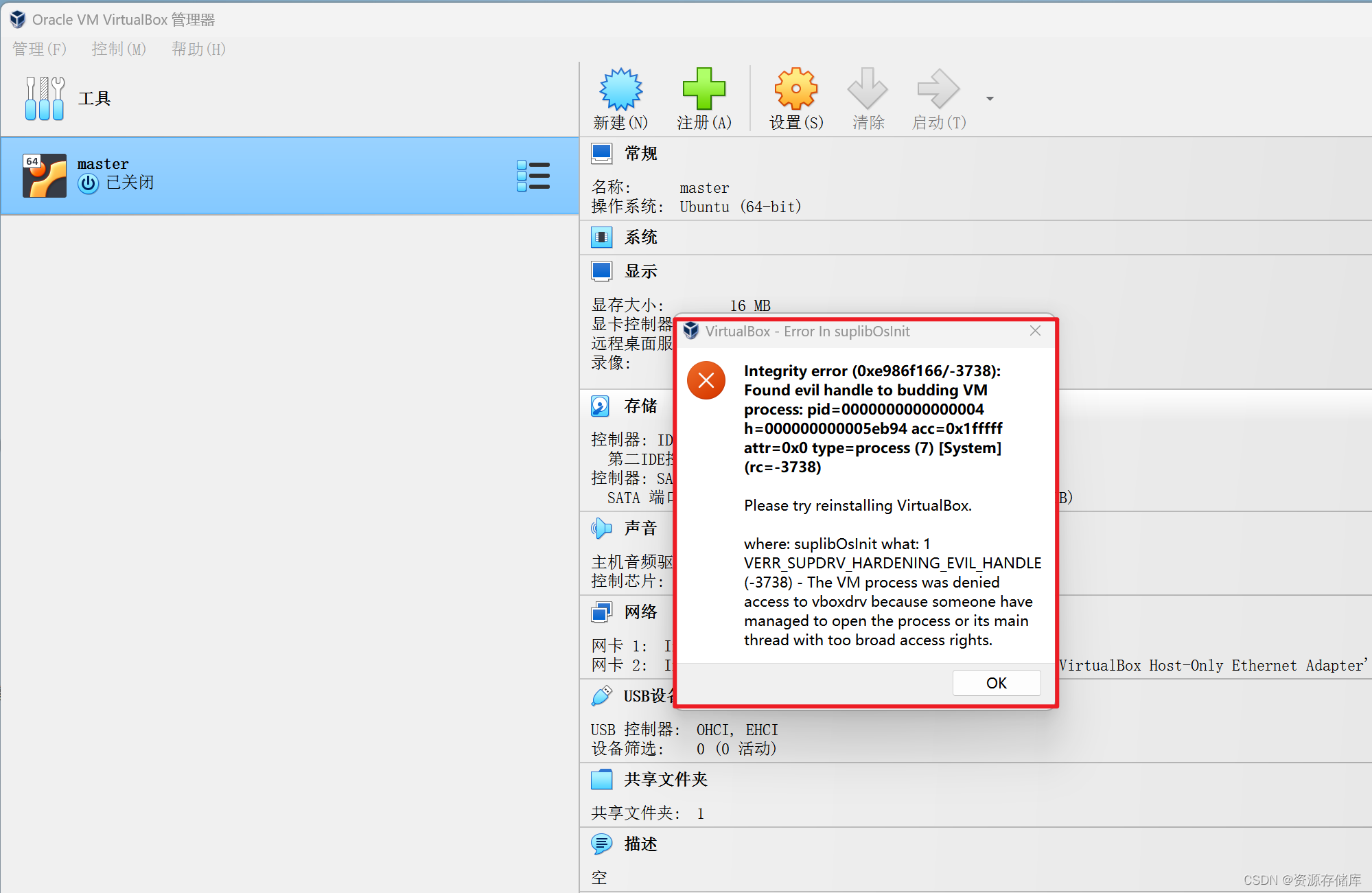This screenshot has width=1372, height=893.
Task: Open the 网络 section heading
Action: click(640, 612)
